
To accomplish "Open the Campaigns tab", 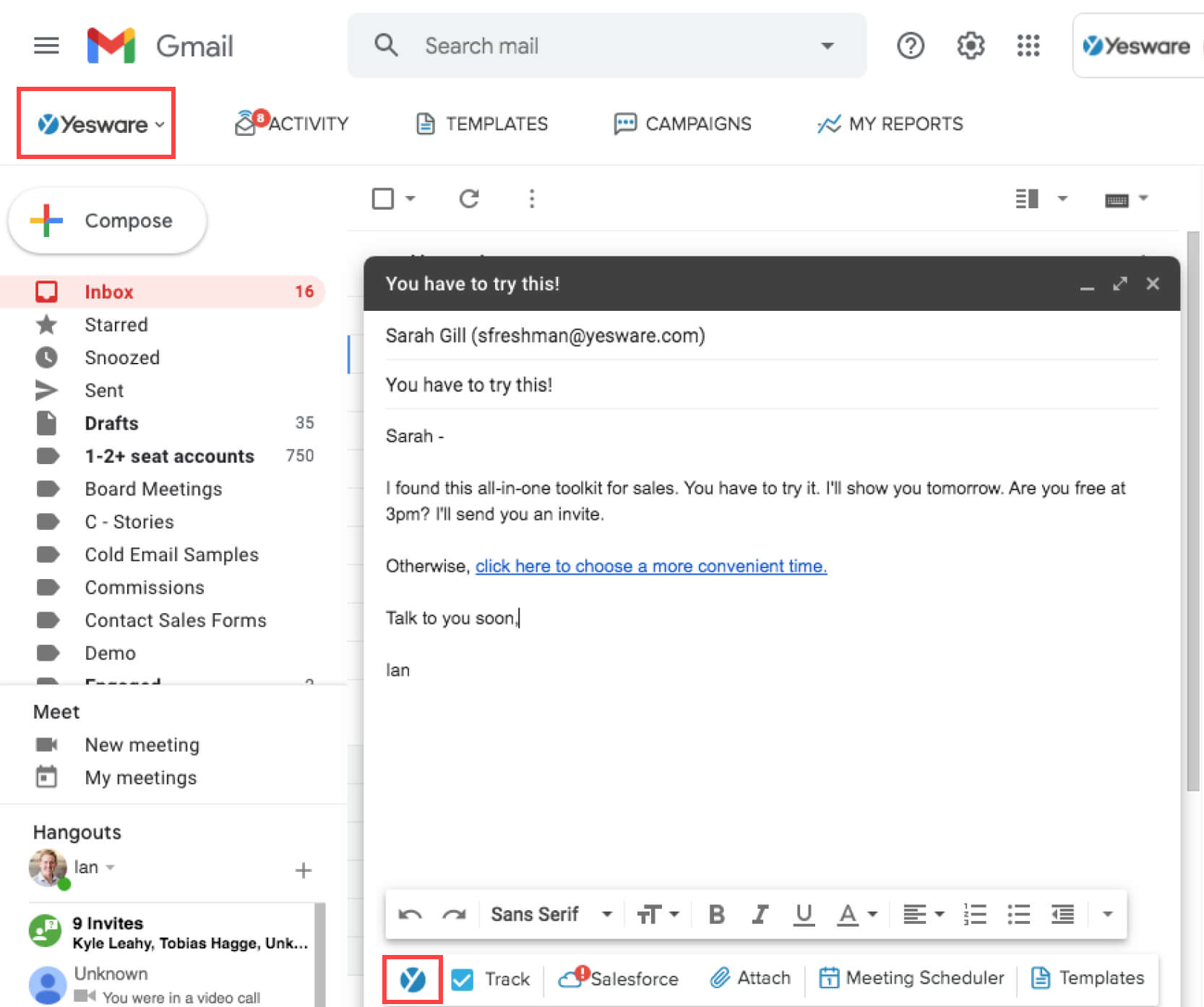I will tap(682, 124).
